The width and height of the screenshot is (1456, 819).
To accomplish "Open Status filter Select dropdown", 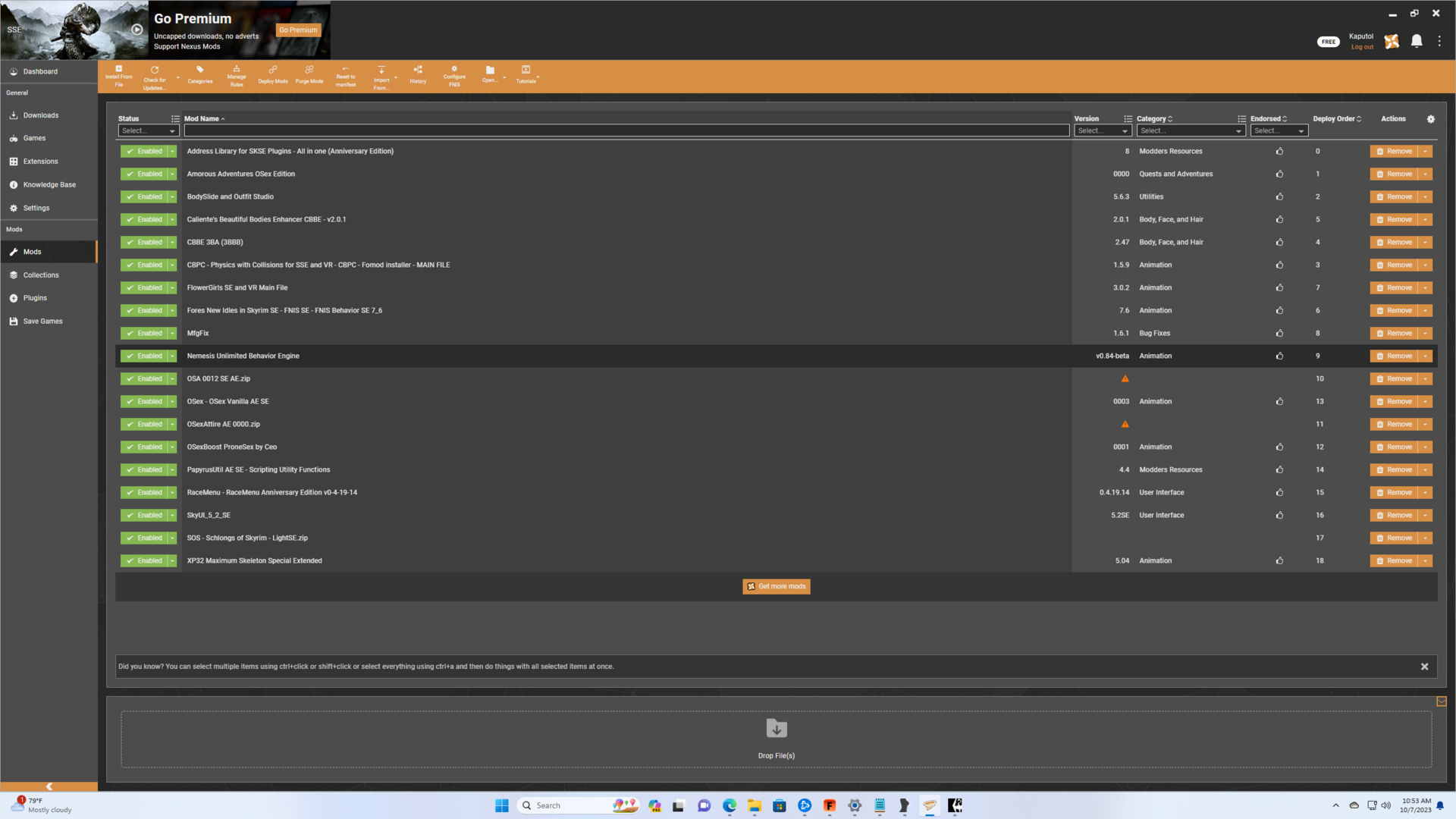I will pyautogui.click(x=149, y=130).
